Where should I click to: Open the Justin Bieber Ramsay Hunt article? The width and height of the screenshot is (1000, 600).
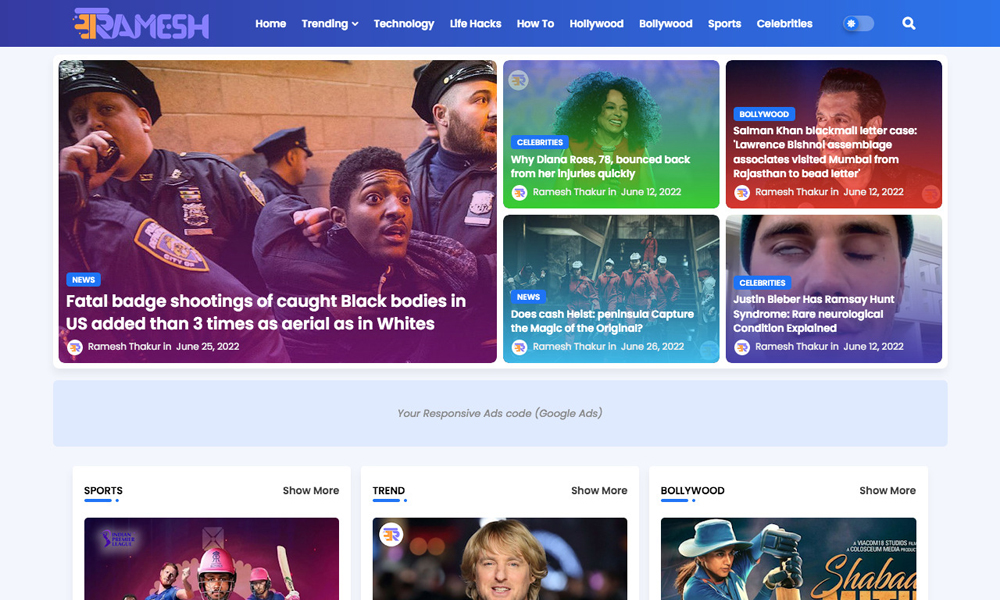813,314
